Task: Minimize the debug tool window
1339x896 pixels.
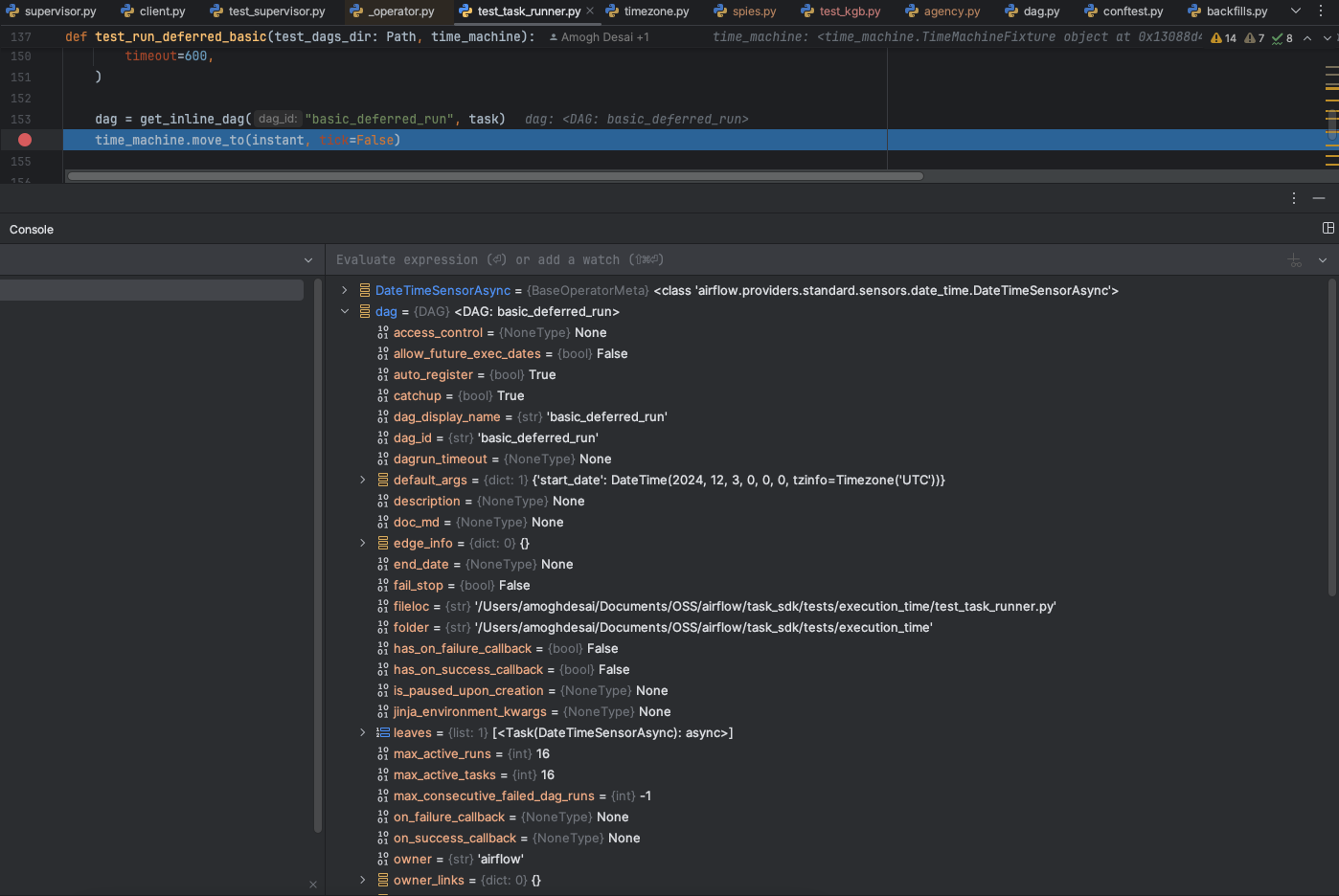Action: coord(1319,198)
